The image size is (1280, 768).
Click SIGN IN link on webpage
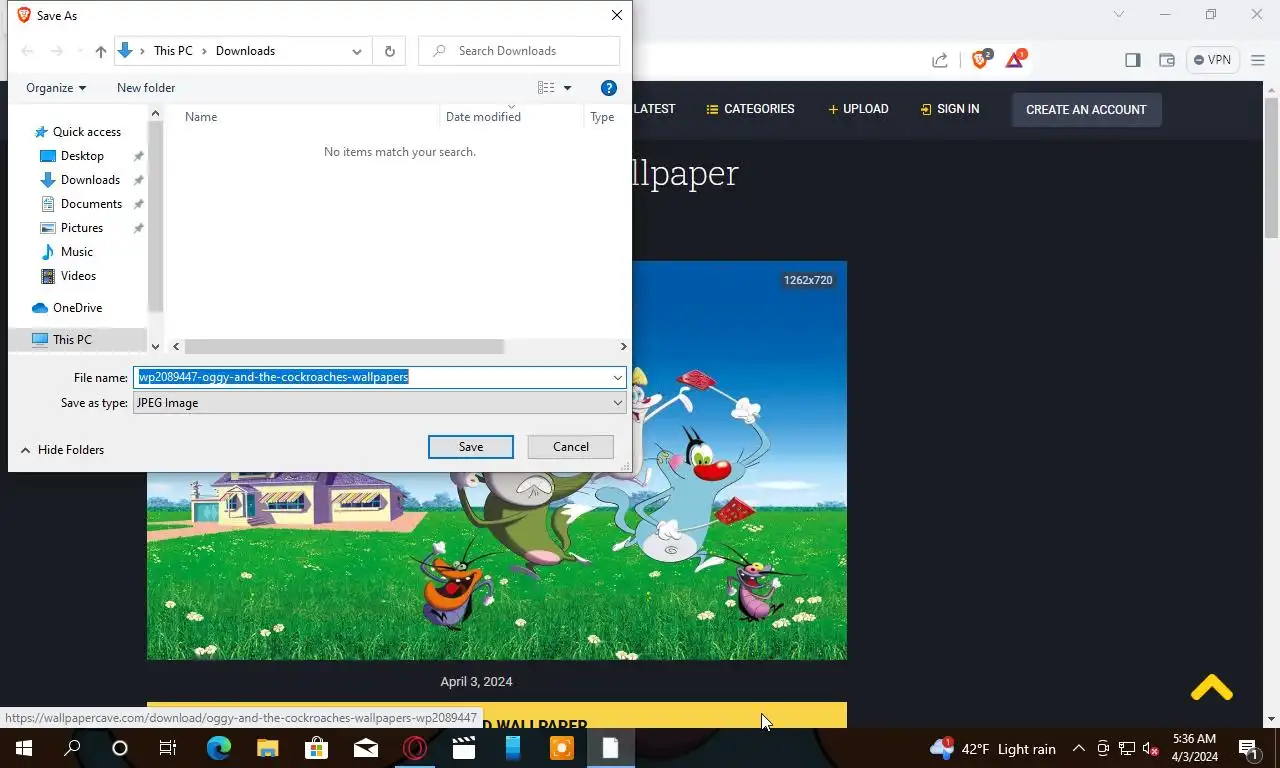pyautogui.click(x=950, y=109)
